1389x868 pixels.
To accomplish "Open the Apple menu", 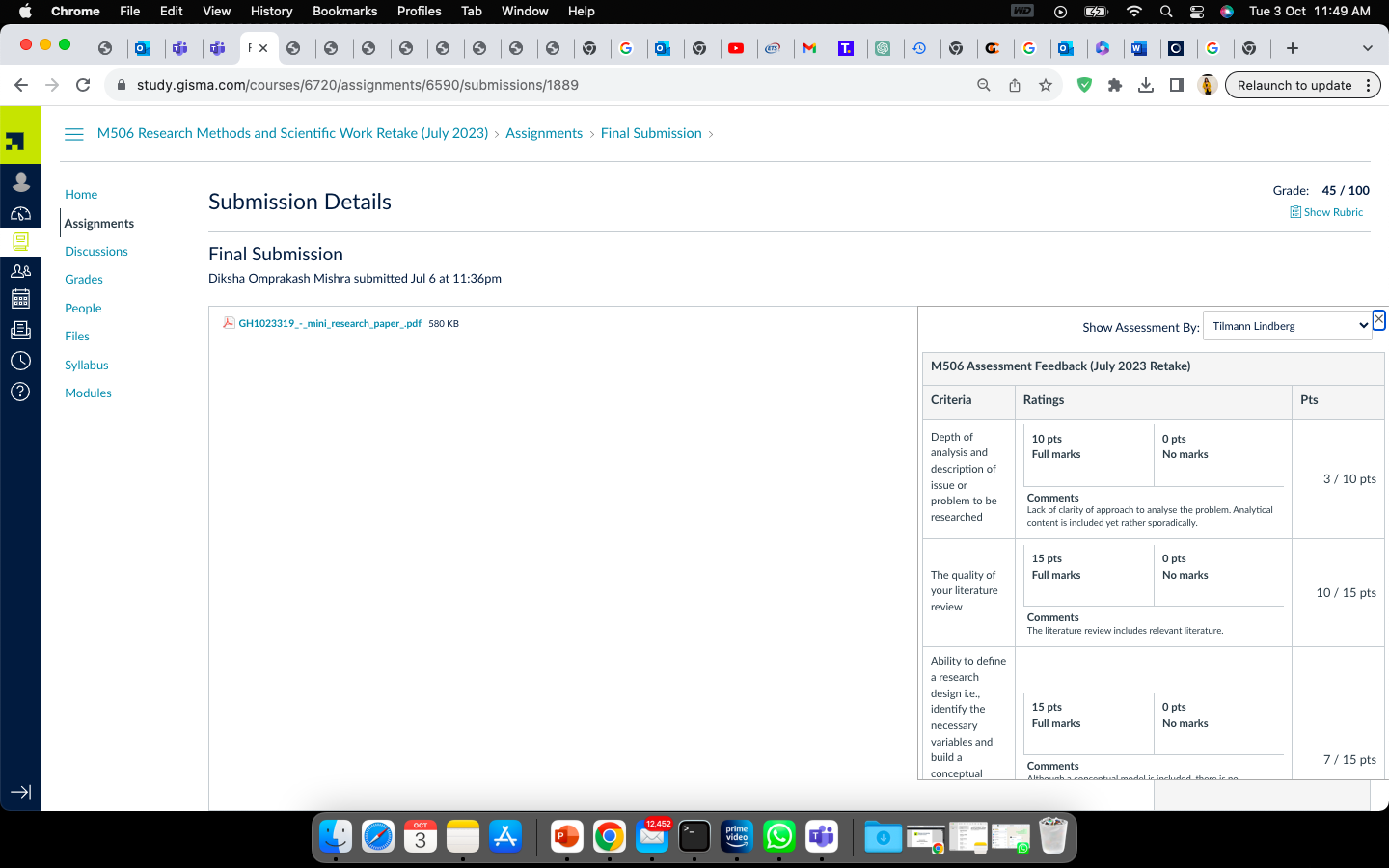I will 25,11.
